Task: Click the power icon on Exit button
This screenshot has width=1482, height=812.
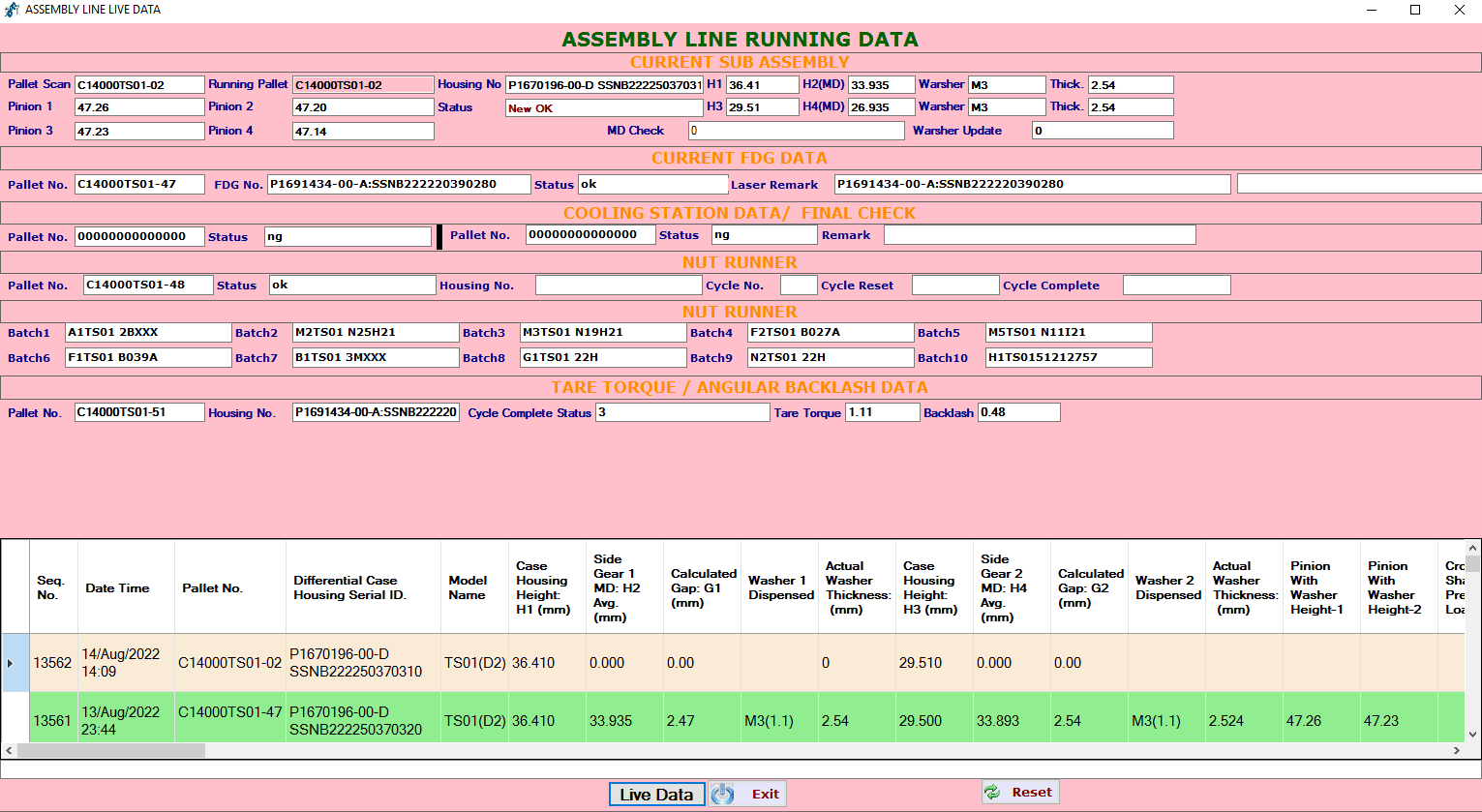Action: [x=723, y=795]
